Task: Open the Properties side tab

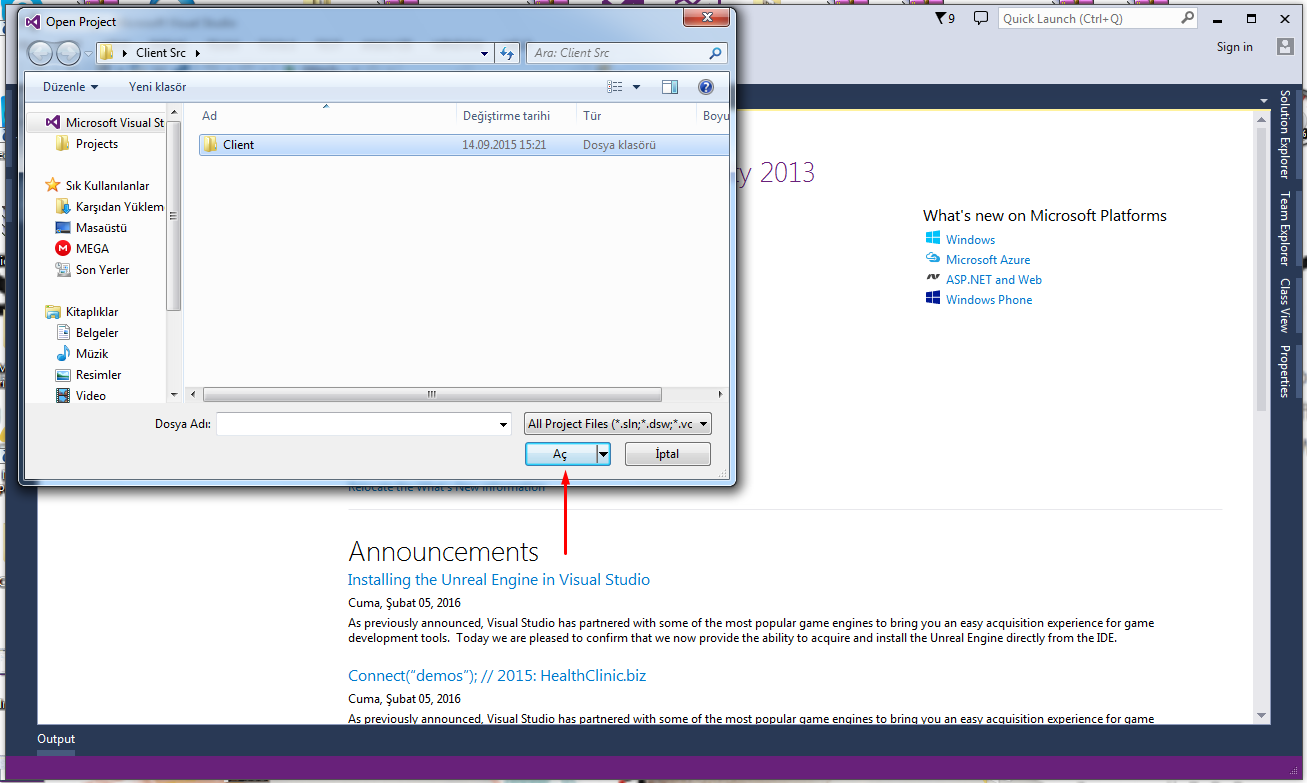Action: click(1285, 371)
